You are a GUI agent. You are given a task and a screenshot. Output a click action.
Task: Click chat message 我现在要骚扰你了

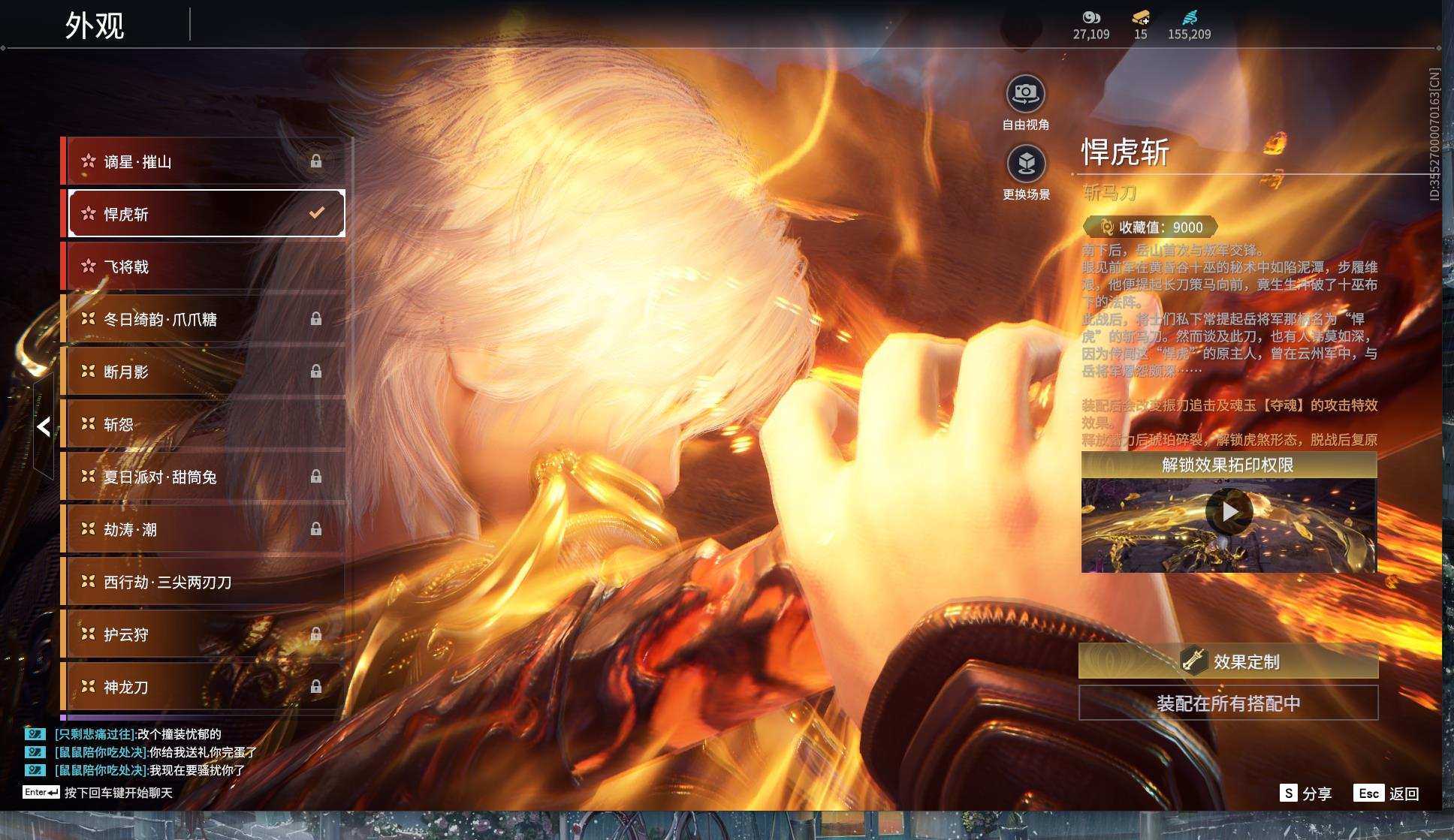(x=197, y=770)
